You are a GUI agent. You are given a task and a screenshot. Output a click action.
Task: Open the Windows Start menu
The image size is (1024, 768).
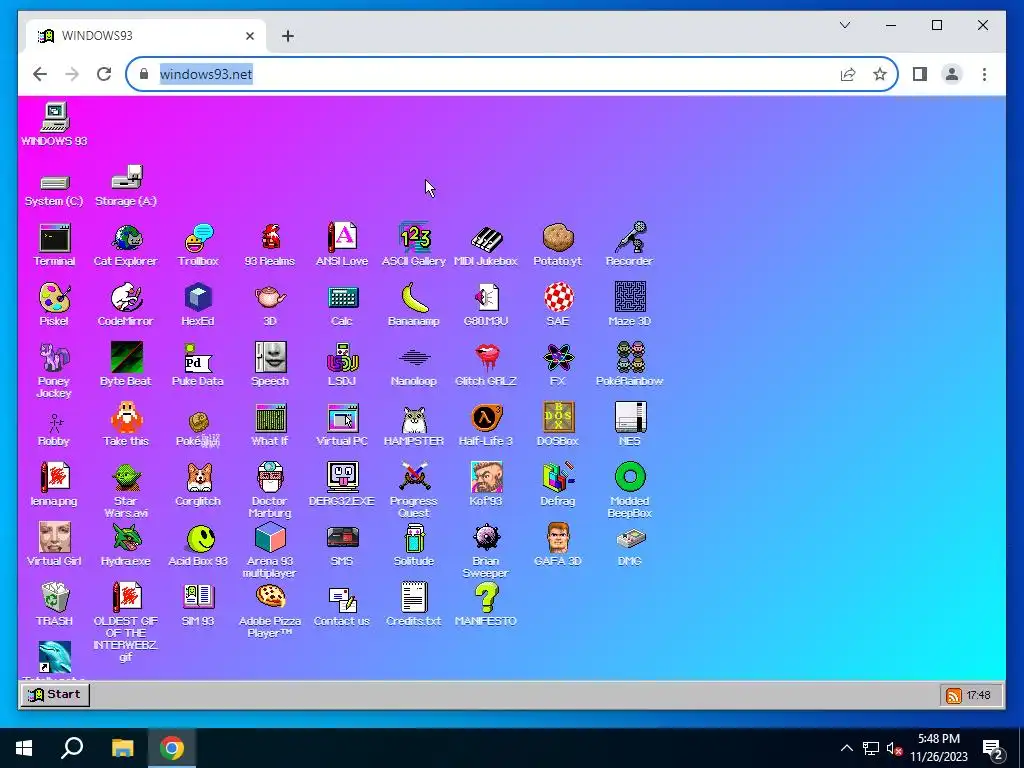24,748
